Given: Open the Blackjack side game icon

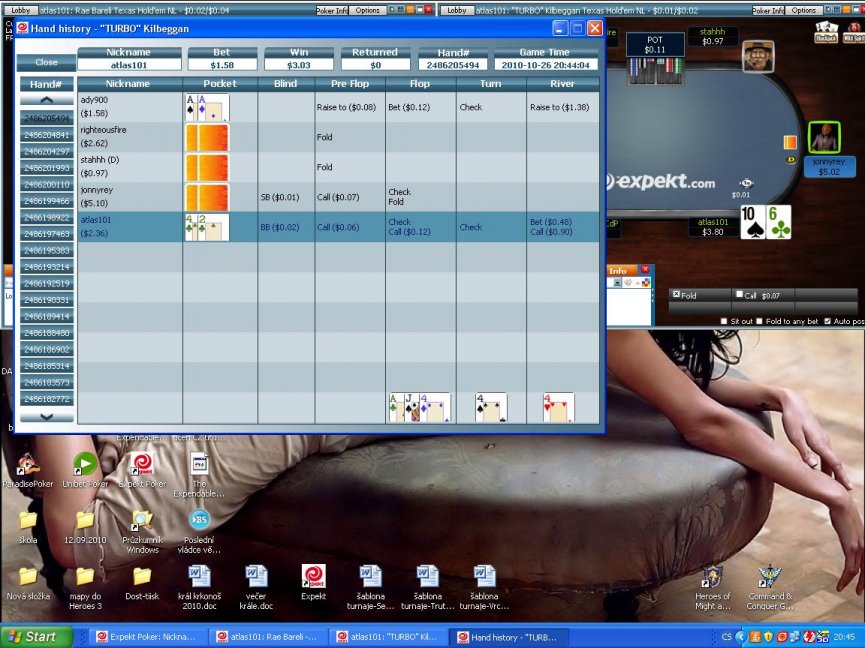Looking at the screenshot, I should pos(826,32).
